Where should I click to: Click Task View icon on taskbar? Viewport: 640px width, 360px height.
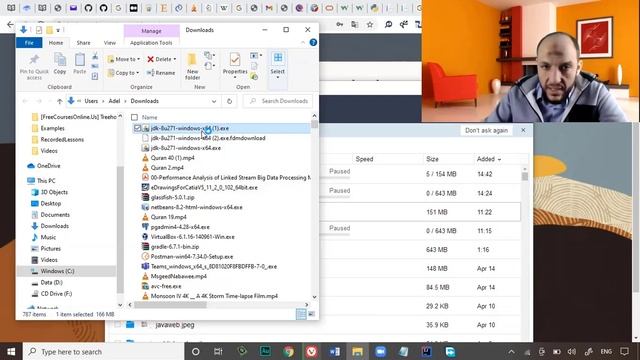[x=218, y=351]
